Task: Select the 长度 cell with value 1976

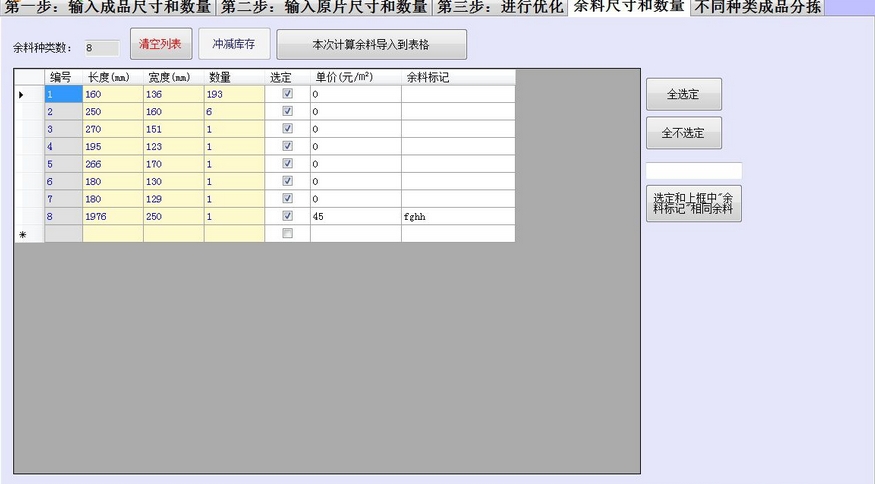Action: tap(113, 216)
